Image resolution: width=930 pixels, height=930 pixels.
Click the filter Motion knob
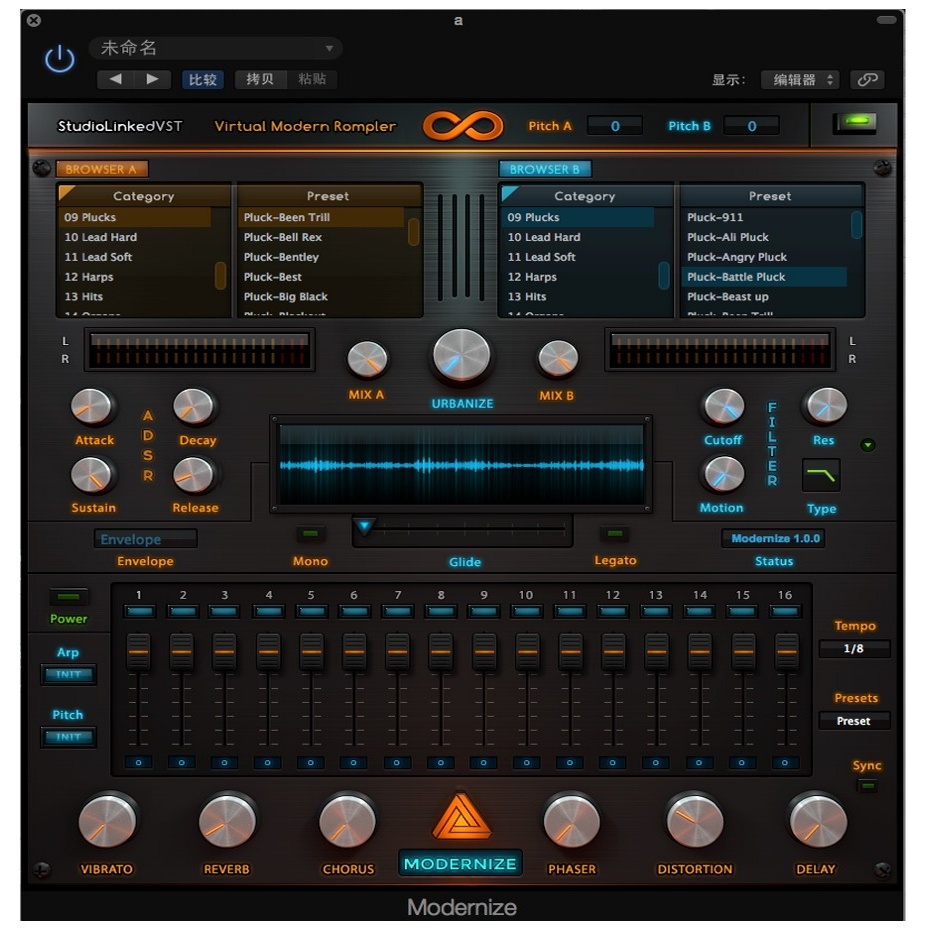(x=724, y=474)
